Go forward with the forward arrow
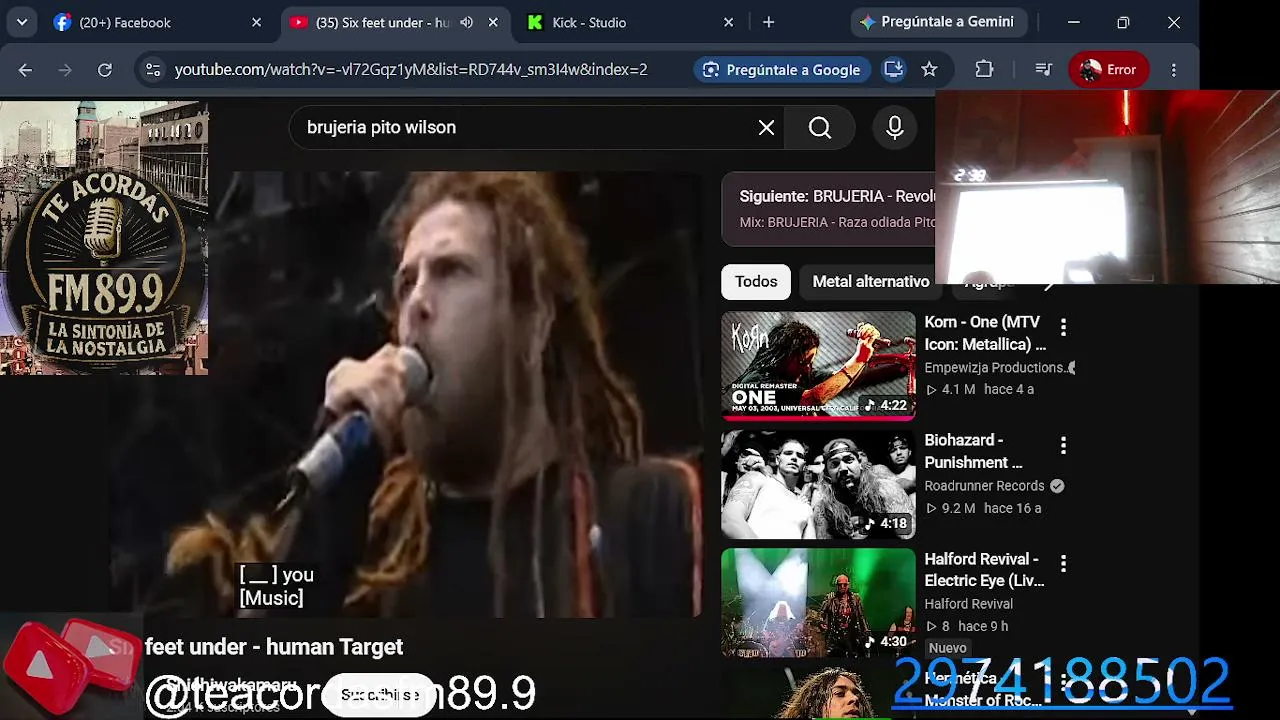 (65, 69)
